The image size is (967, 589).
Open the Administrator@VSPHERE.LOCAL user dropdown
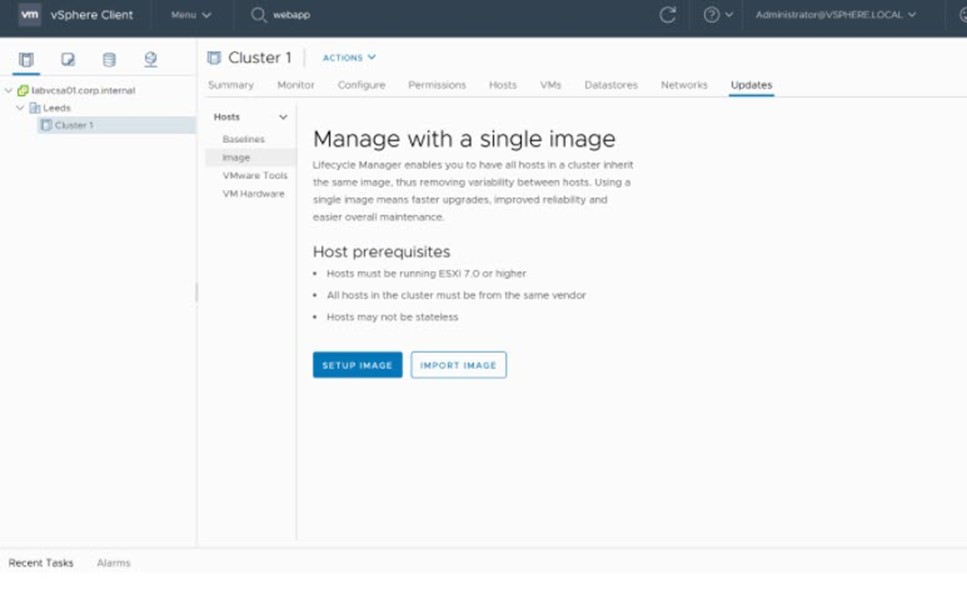click(x=836, y=15)
